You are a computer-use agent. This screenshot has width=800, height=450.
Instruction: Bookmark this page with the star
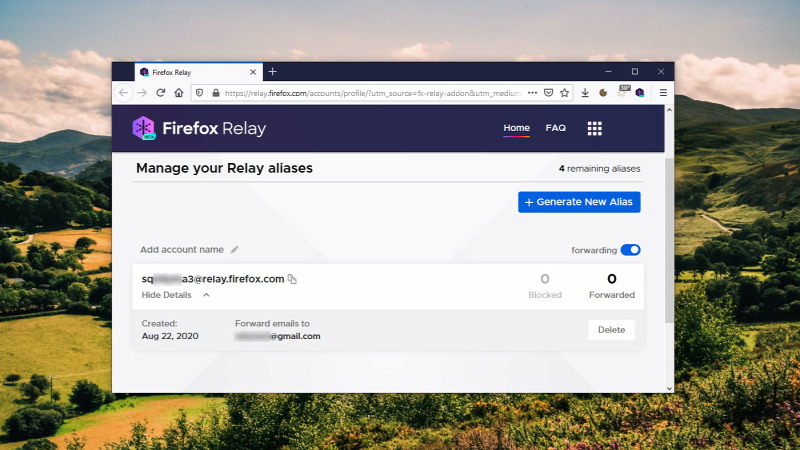pyautogui.click(x=564, y=93)
